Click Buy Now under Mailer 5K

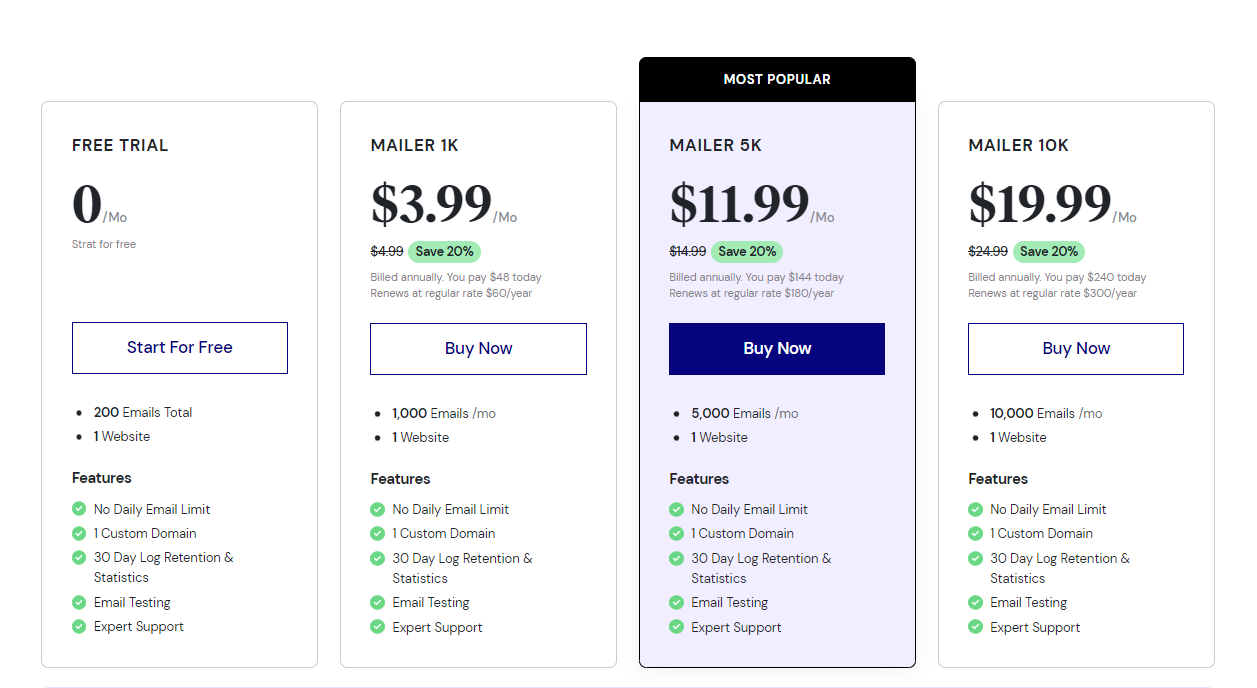(x=777, y=349)
